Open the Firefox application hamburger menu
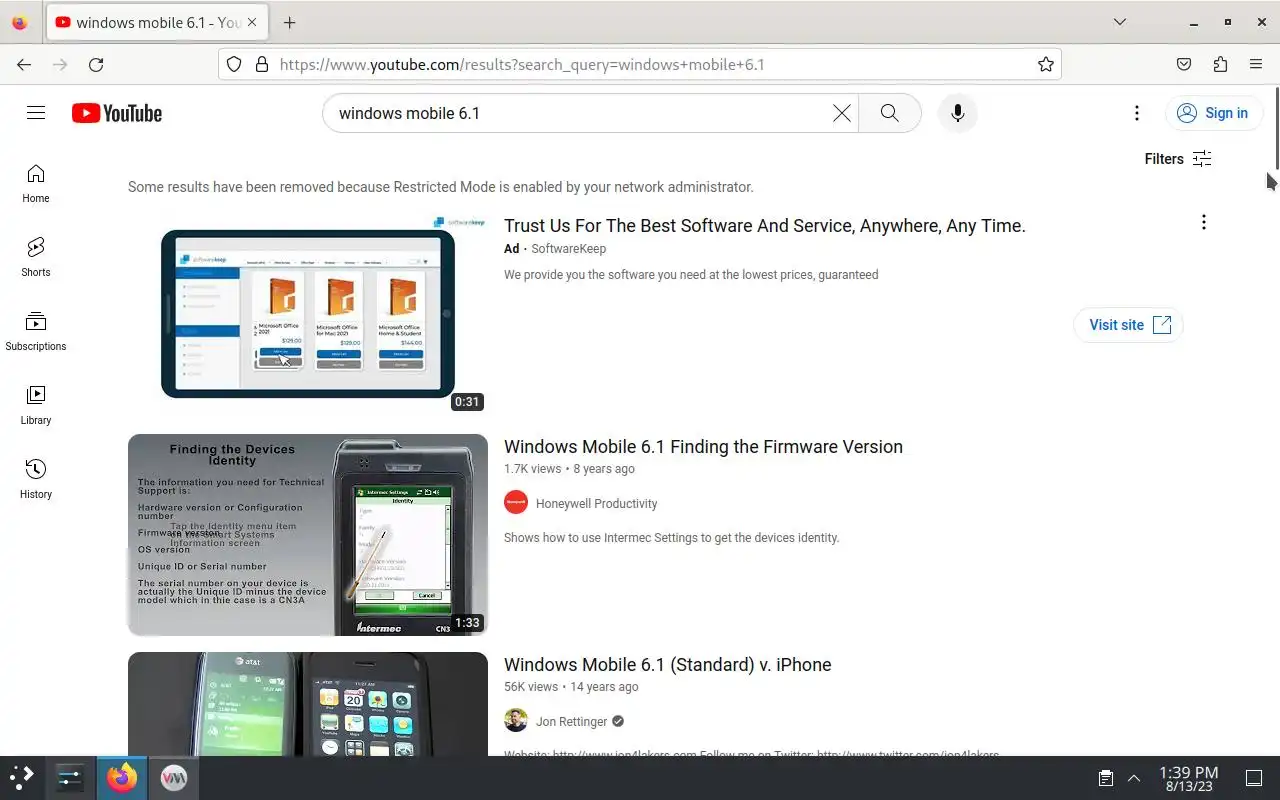The height and width of the screenshot is (800, 1280). point(1256,65)
